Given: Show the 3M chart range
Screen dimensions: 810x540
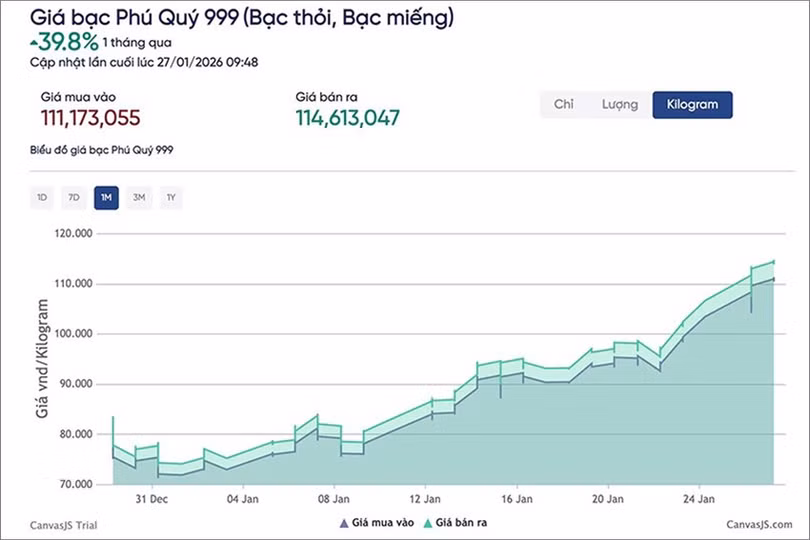Looking at the screenshot, I should coord(139,198).
